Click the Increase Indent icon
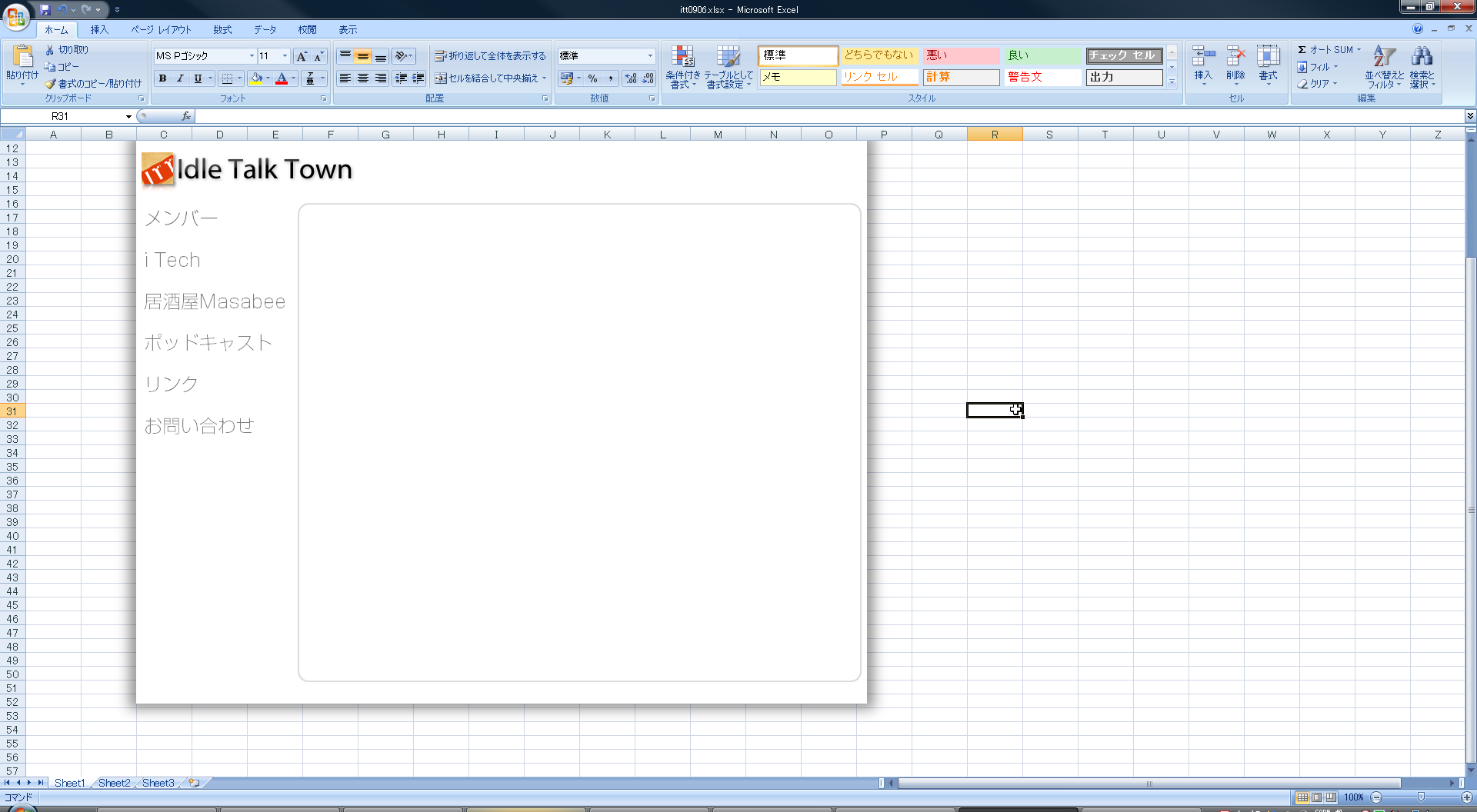This screenshot has height=812, width=1477. pos(418,78)
